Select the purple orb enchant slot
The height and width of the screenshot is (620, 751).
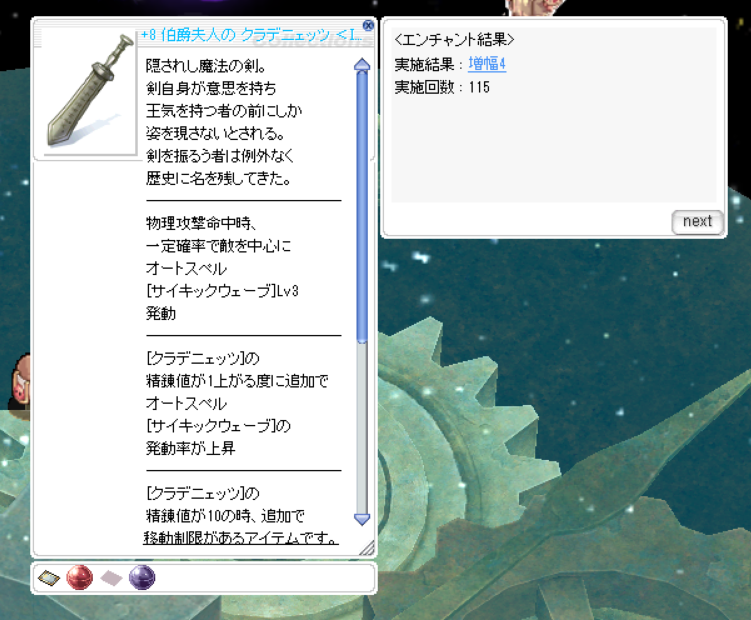click(142, 578)
